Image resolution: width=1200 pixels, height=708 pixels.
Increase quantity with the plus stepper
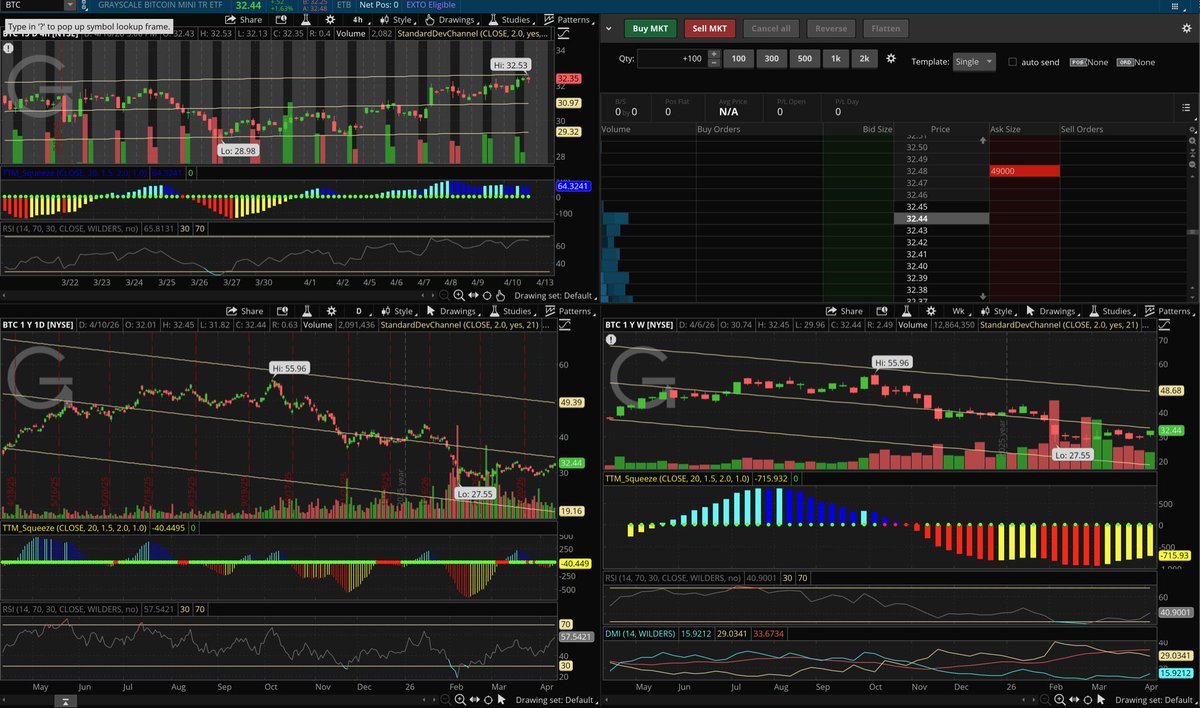click(714, 54)
